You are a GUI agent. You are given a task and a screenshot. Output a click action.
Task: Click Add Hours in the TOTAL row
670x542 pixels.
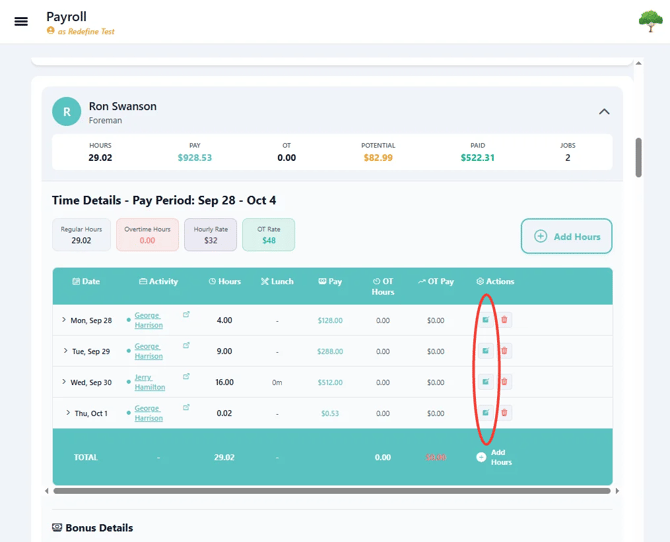494,457
